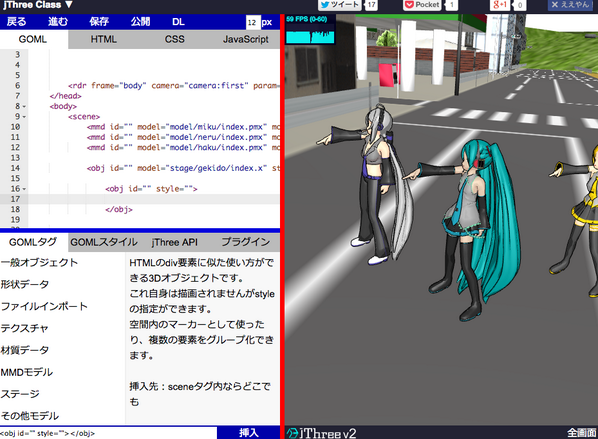Place cursor on empty line 17
This screenshot has width=598, height=439.
tap(154, 199)
